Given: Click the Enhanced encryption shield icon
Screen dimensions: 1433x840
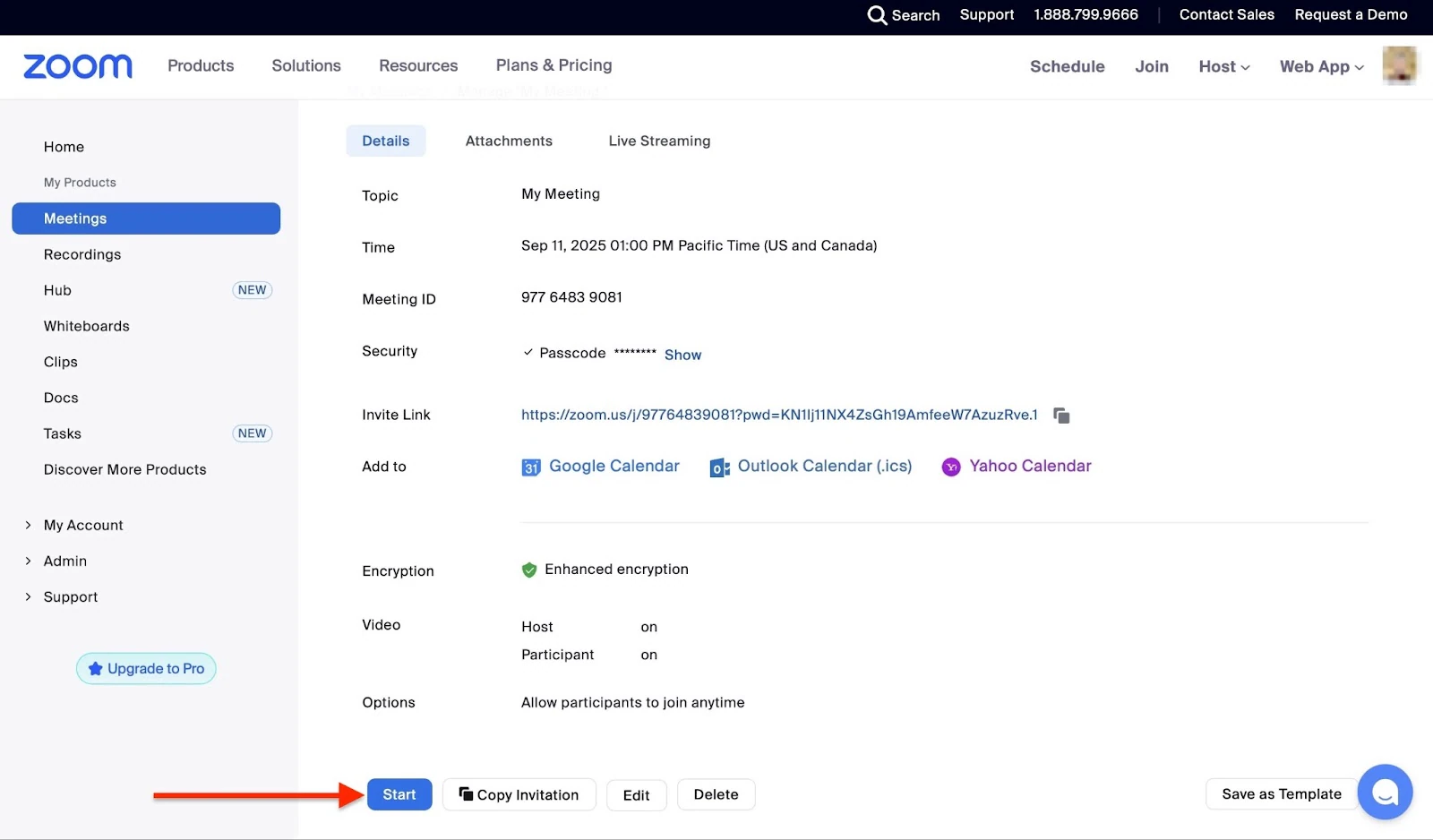Looking at the screenshot, I should pos(529,570).
